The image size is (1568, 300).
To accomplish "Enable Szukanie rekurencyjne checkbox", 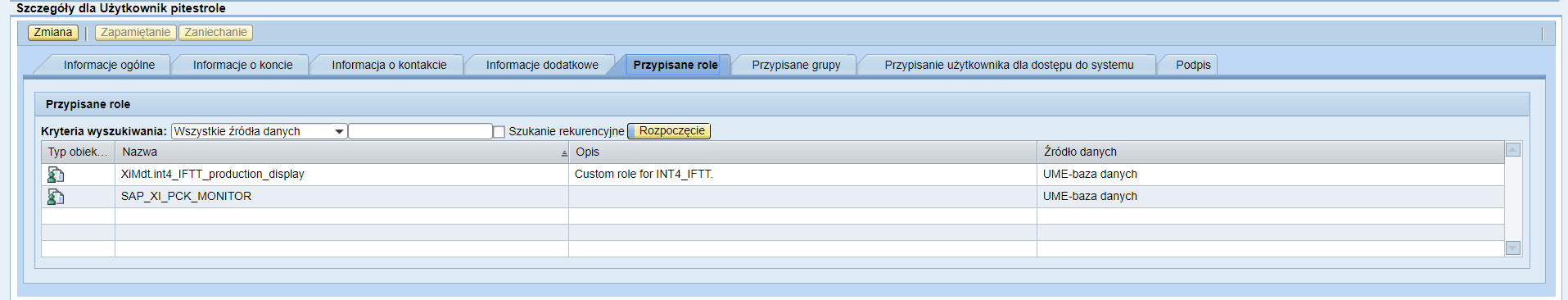I will click(499, 132).
